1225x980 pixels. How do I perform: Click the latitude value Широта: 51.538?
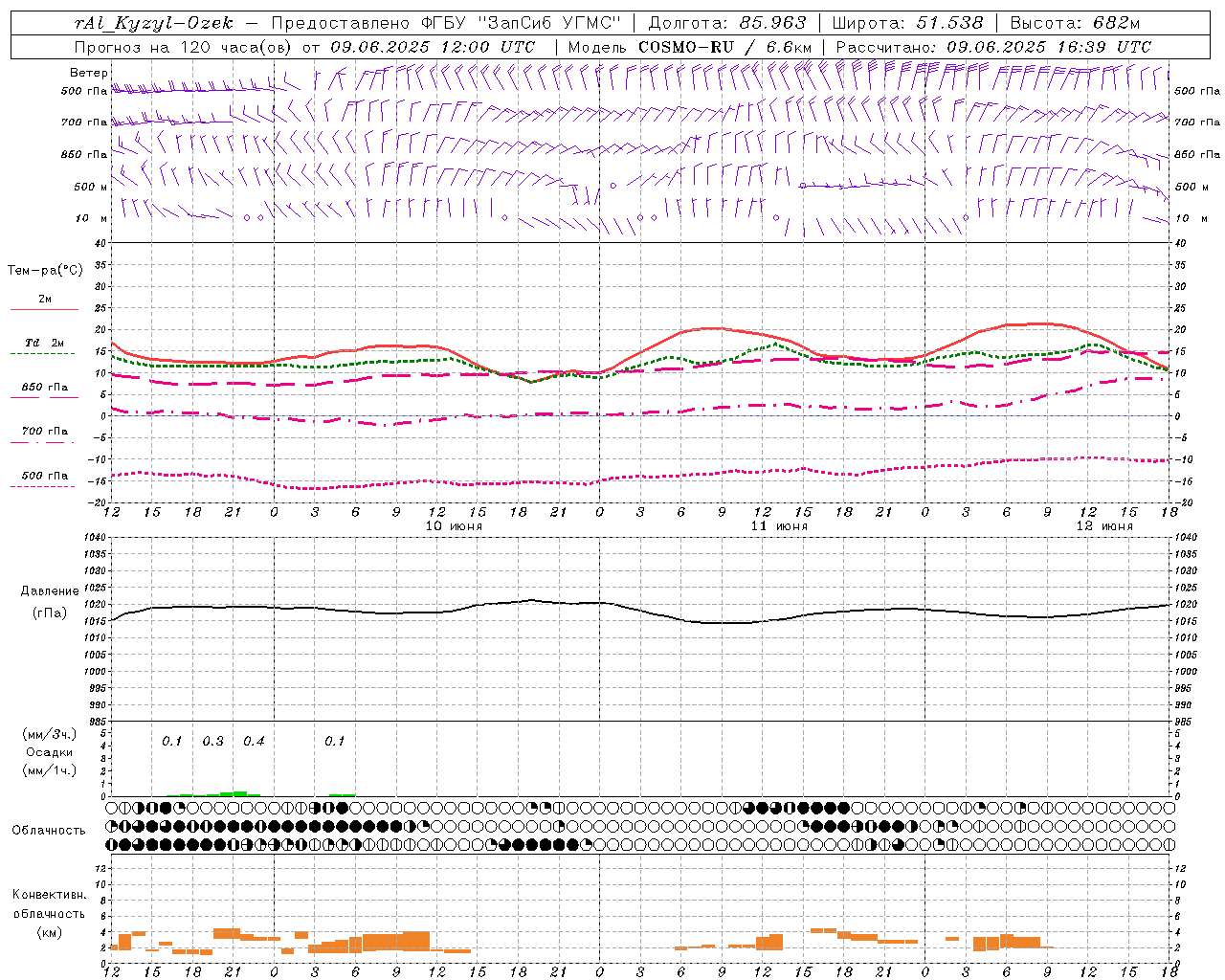click(x=907, y=23)
